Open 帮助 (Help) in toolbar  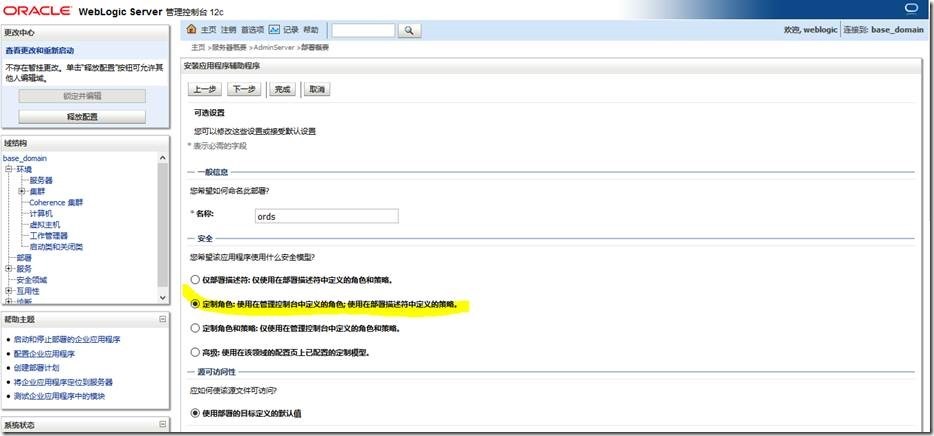[311, 30]
